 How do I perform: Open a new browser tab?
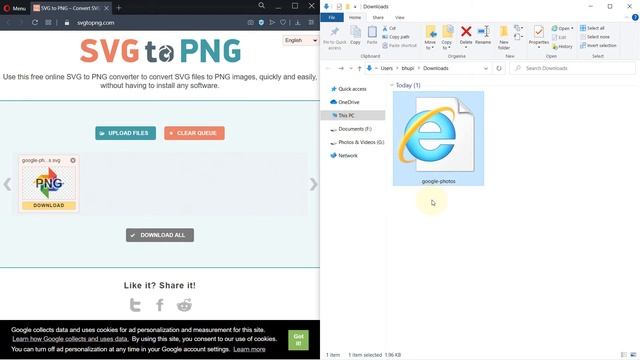(x=119, y=8)
